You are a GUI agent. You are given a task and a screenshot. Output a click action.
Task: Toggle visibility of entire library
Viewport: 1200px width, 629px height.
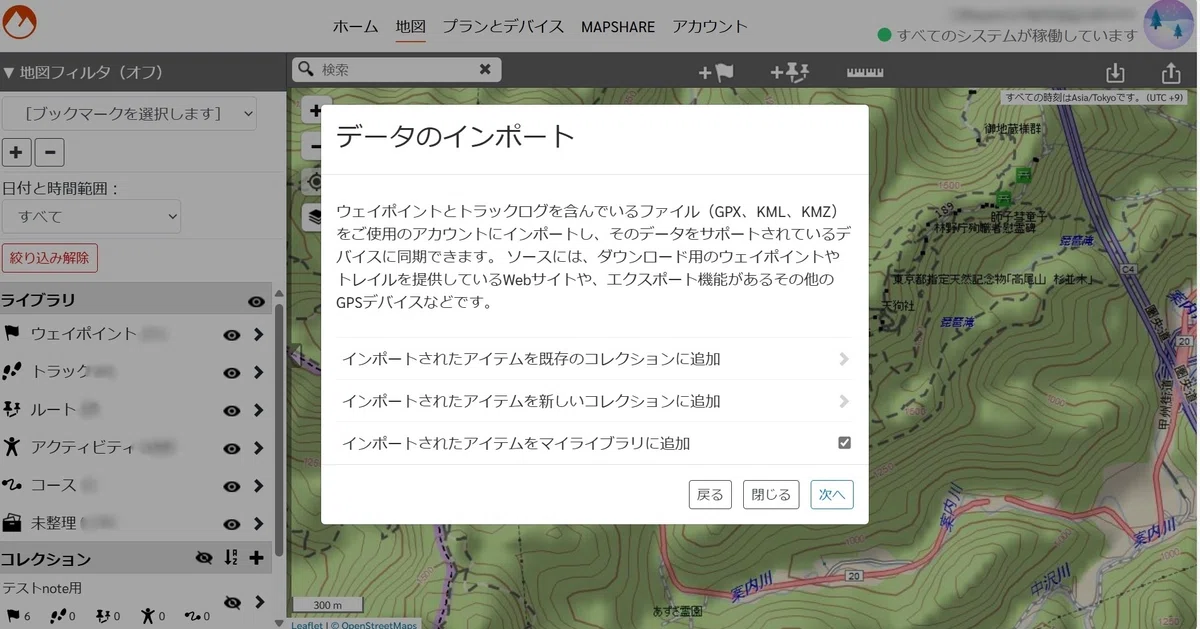[x=256, y=301]
